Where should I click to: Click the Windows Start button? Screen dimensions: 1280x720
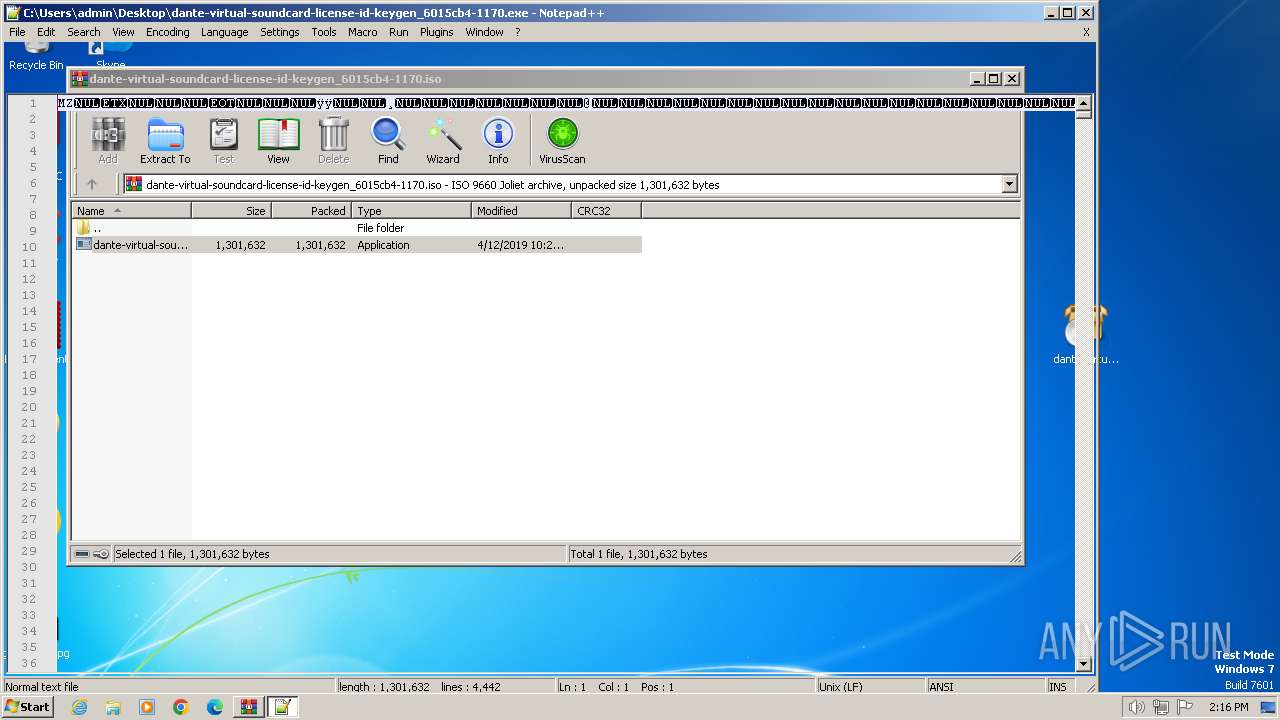click(28, 707)
